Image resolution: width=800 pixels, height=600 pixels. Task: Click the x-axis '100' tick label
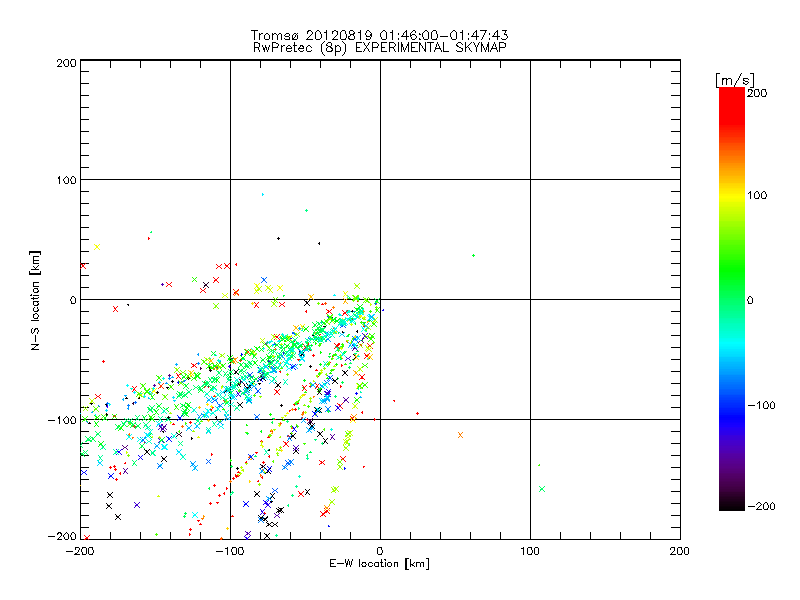point(530,551)
